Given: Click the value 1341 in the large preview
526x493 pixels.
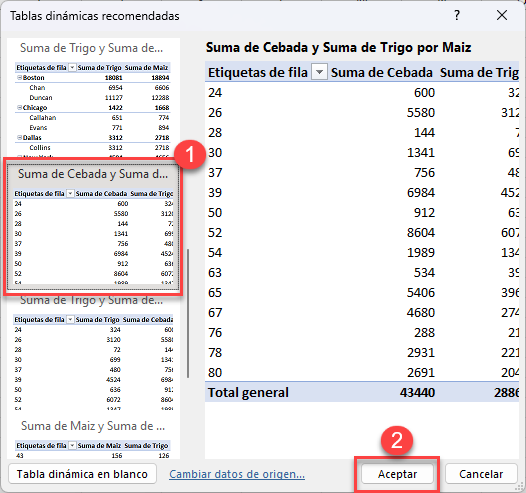Looking at the screenshot, I should (421, 153).
